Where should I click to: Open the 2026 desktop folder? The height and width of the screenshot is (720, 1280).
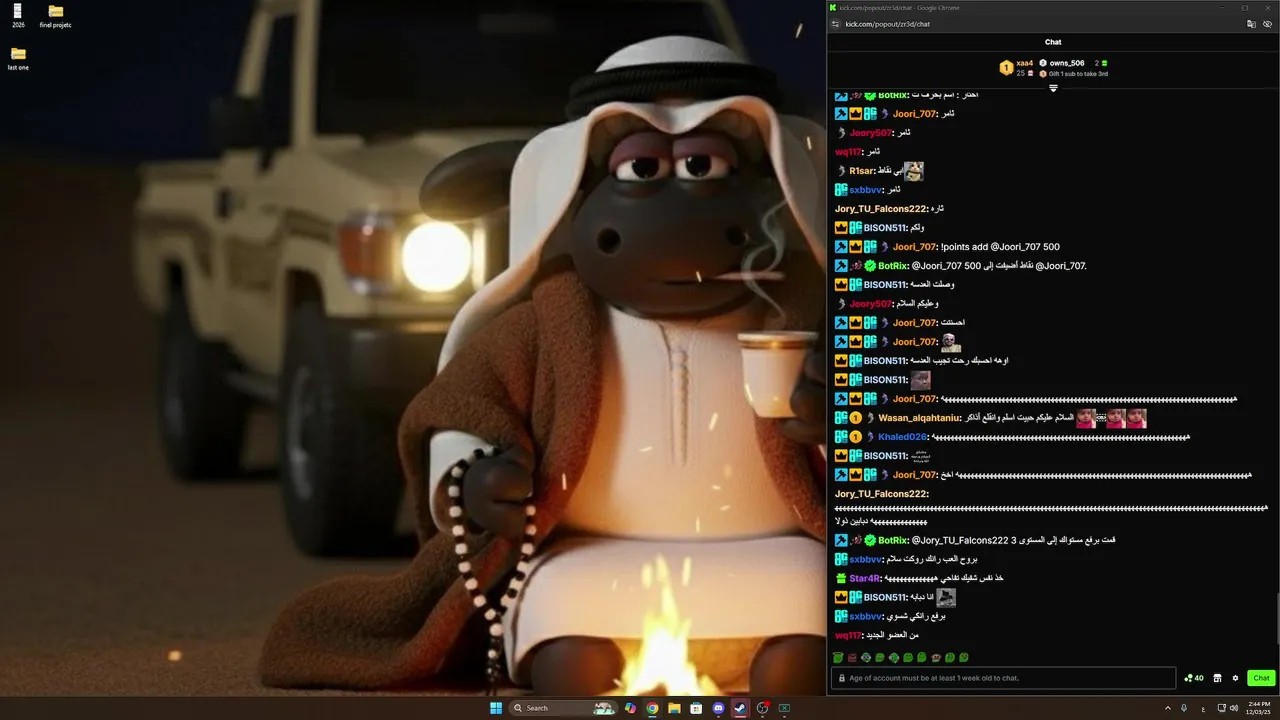[18, 15]
